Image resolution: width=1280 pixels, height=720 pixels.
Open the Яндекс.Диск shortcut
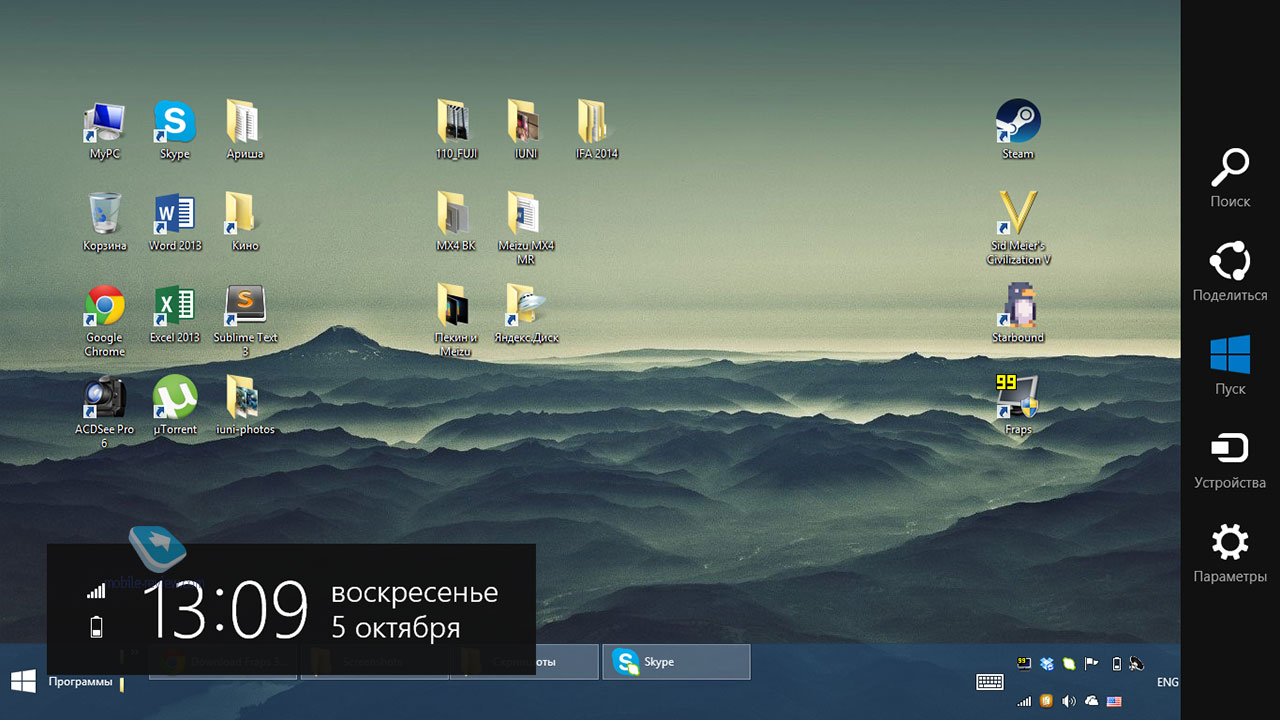pyautogui.click(x=526, y=314)
